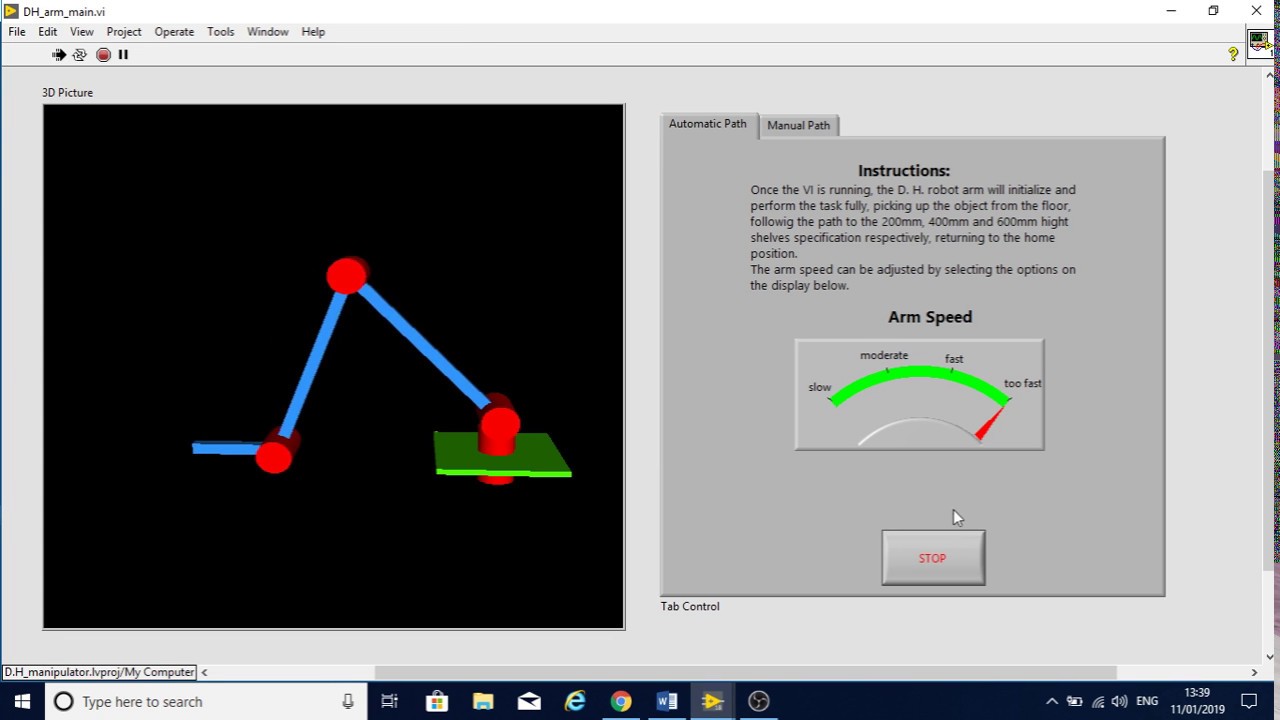Click inside the 3D Picture robot display

coord(334,367)
